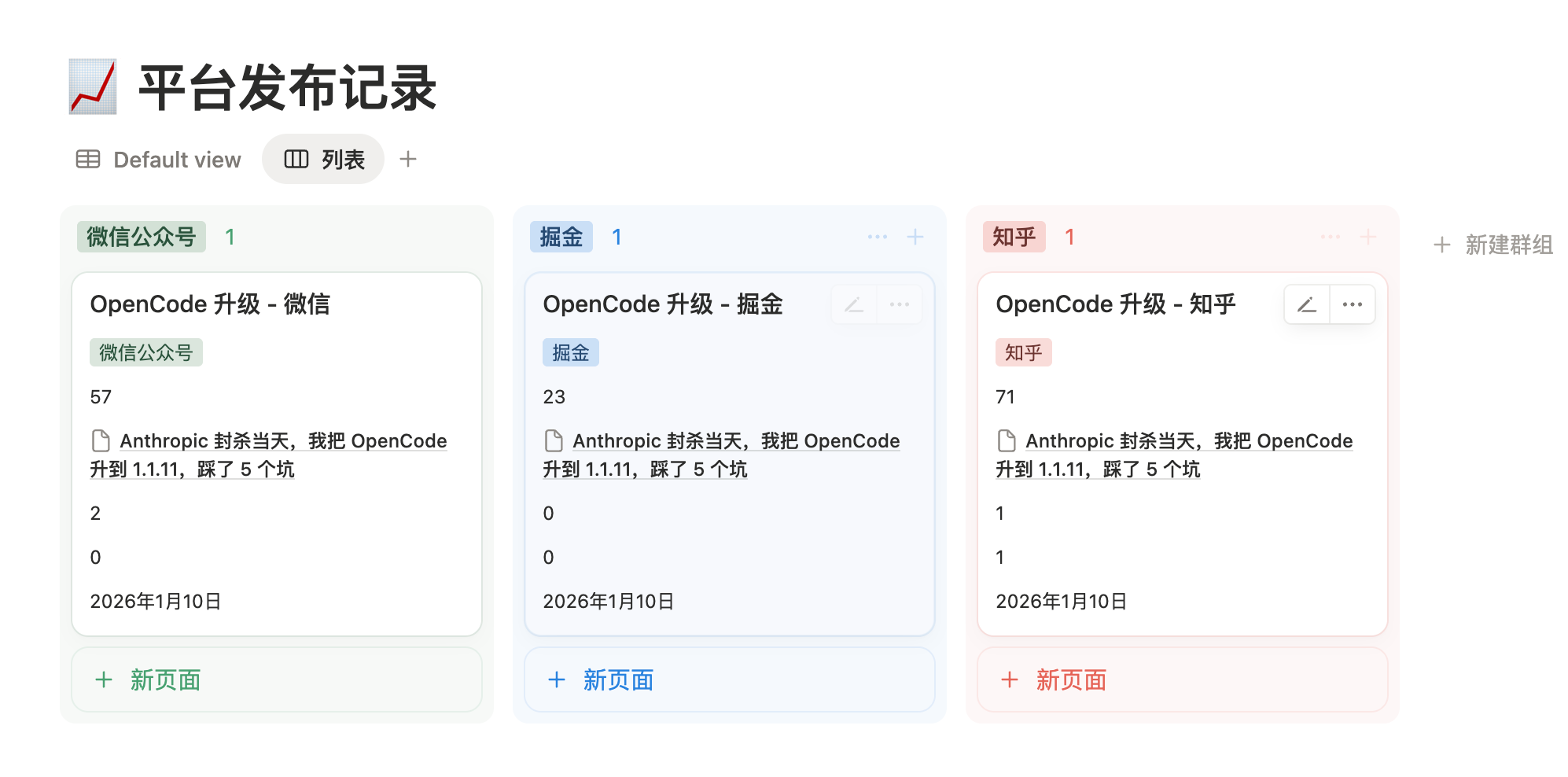This screenshot has height=777, width=1568.
Task: Select the pencil edit icon on 掘金 card
Action: coord(853,304)
